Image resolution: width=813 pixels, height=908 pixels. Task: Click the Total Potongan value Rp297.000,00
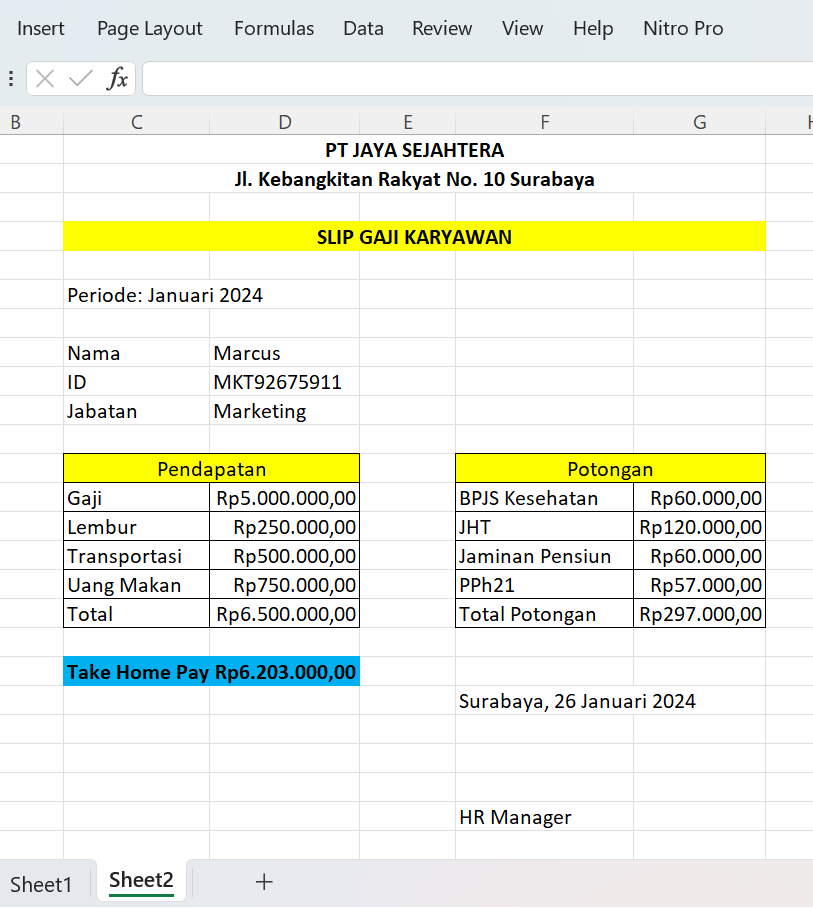point(699,614)
